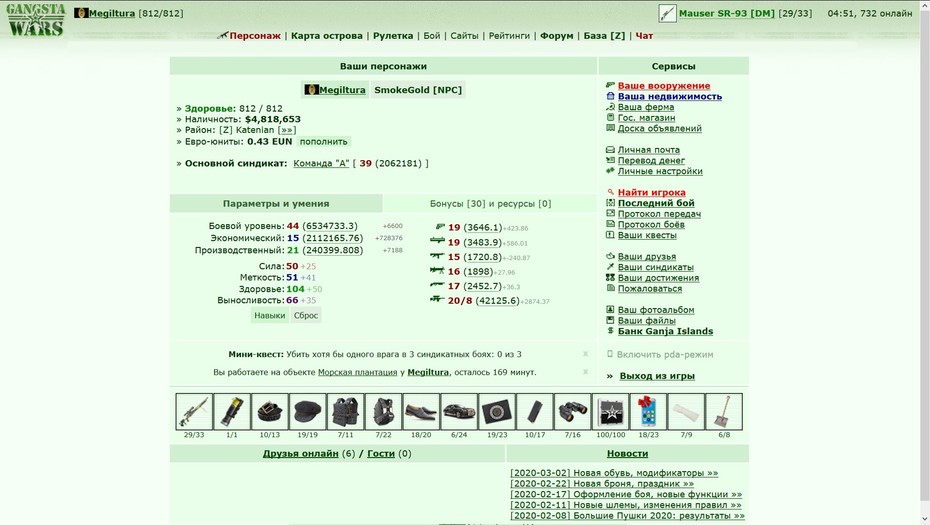Click the Ваше вооружение gun icon
930x525 pixels.
pyautogui.click(x=610, y=85)
